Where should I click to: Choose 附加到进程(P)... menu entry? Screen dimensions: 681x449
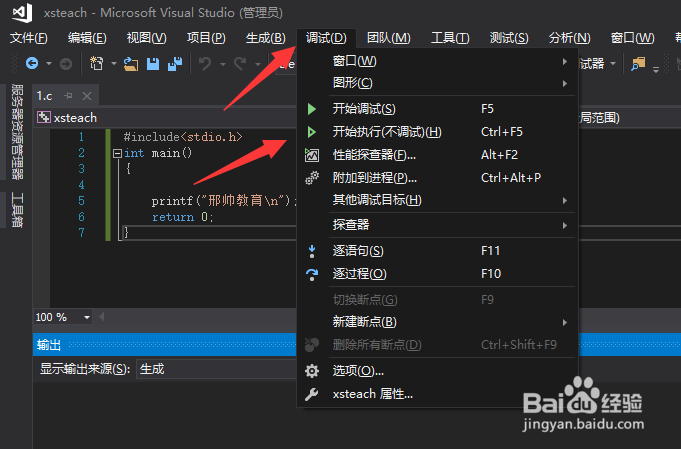pyautogui.click(x=437, y=178)
